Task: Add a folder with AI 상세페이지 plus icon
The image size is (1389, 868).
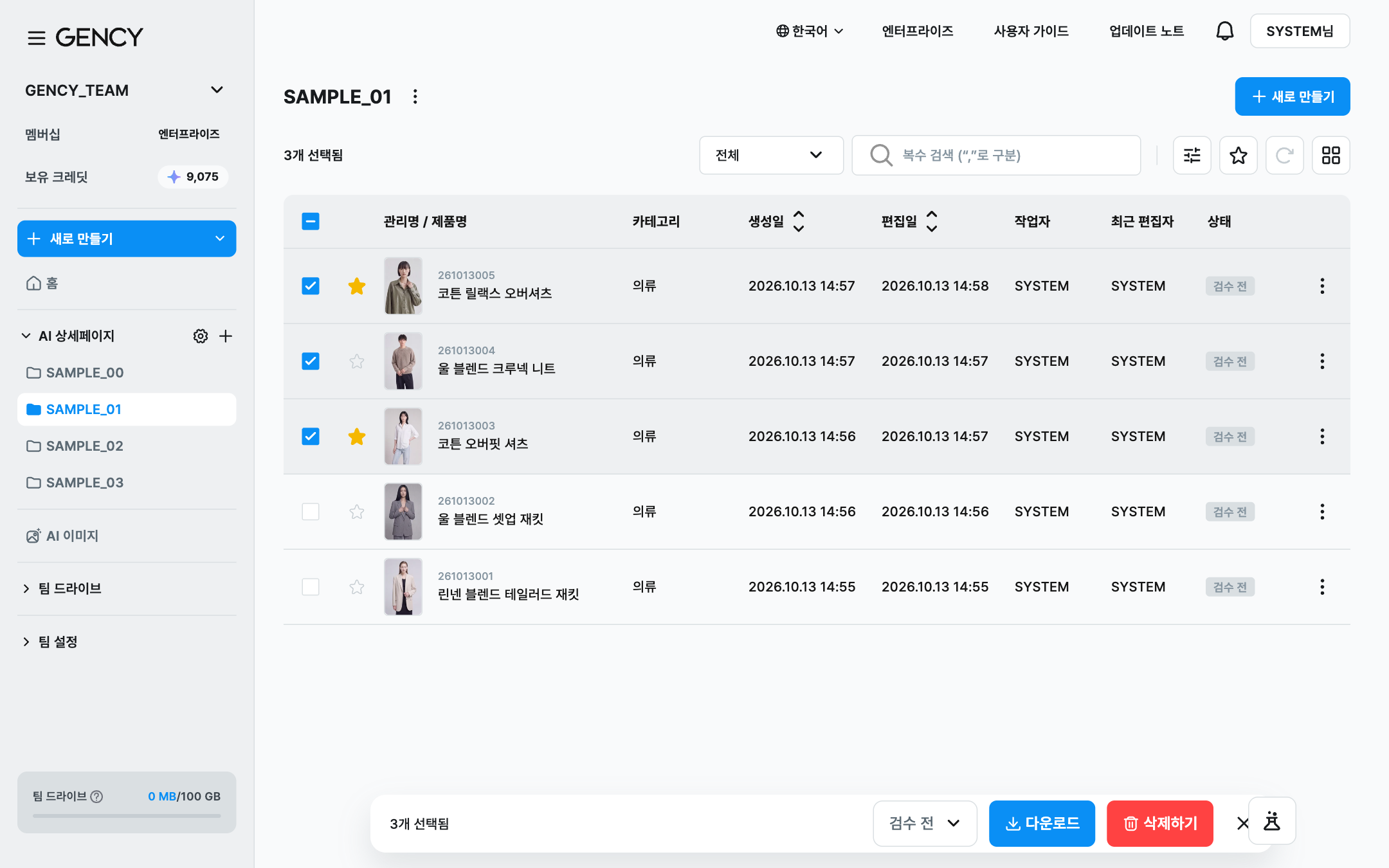Action: 226,336
